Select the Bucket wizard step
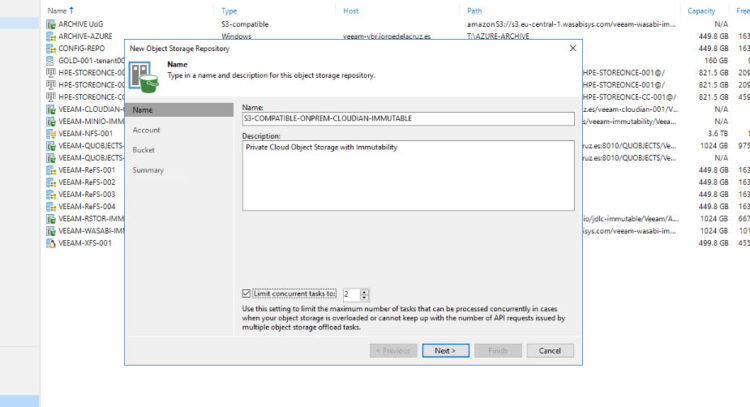 tap(144, 150)
